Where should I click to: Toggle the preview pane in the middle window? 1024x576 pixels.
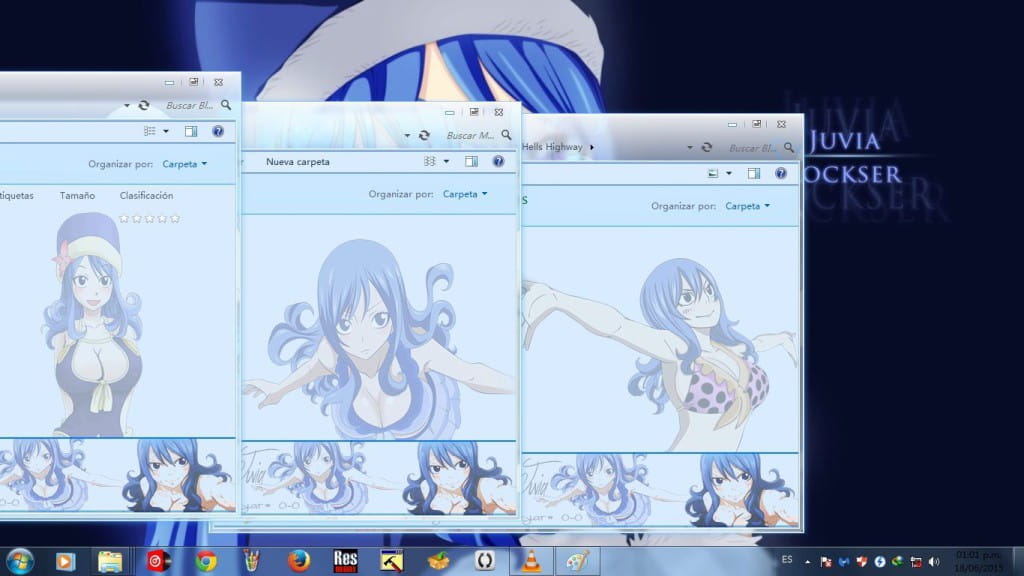click(471, 161)
